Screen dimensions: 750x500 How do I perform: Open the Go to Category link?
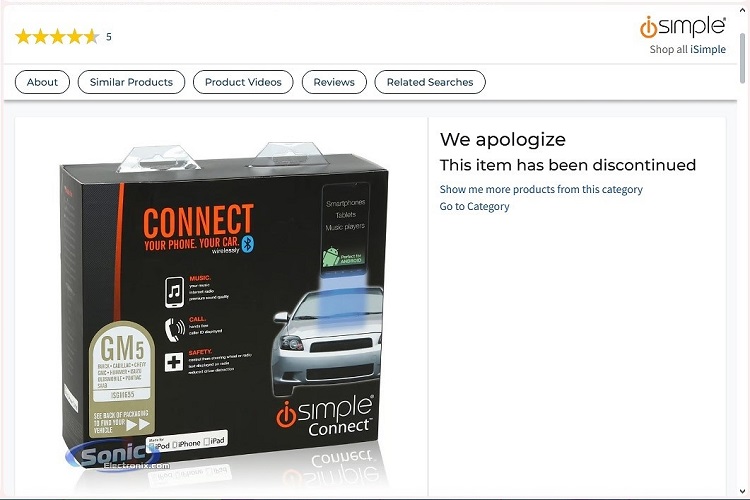474,207
